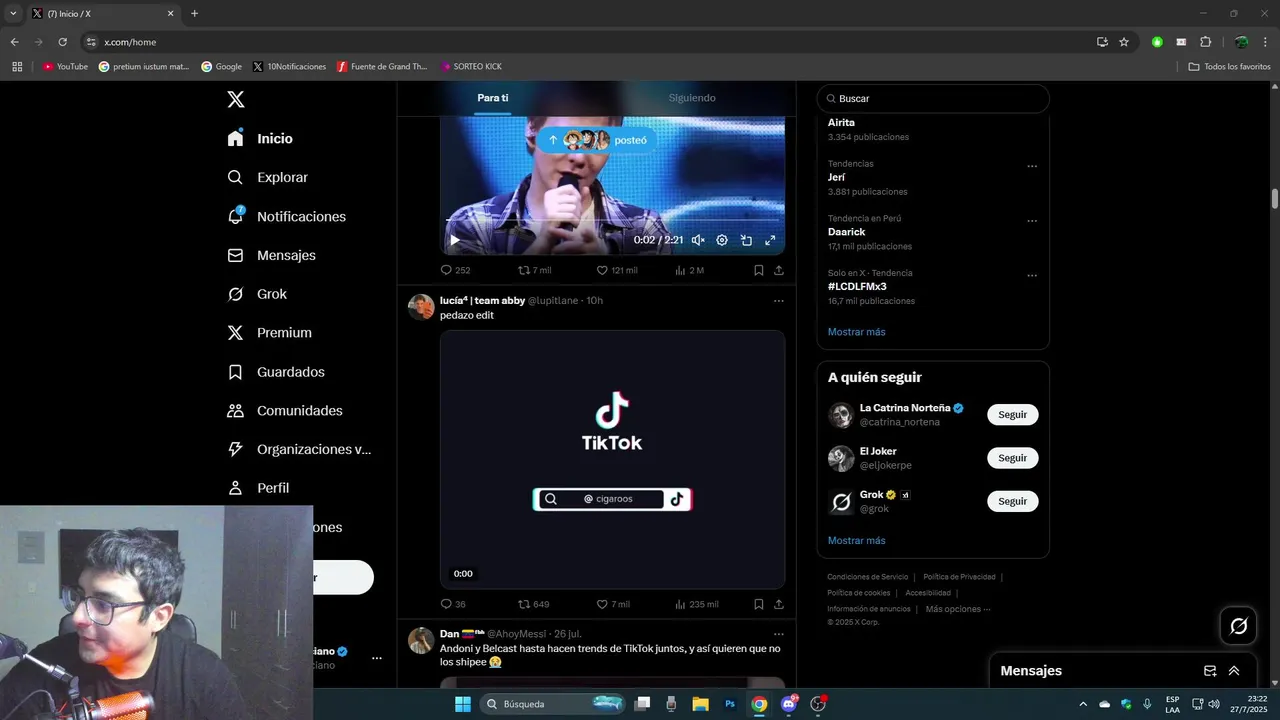Open Photoshop from taskbar
The height and width of the screenshot is (720, 1280).
[x=730, y=704]
